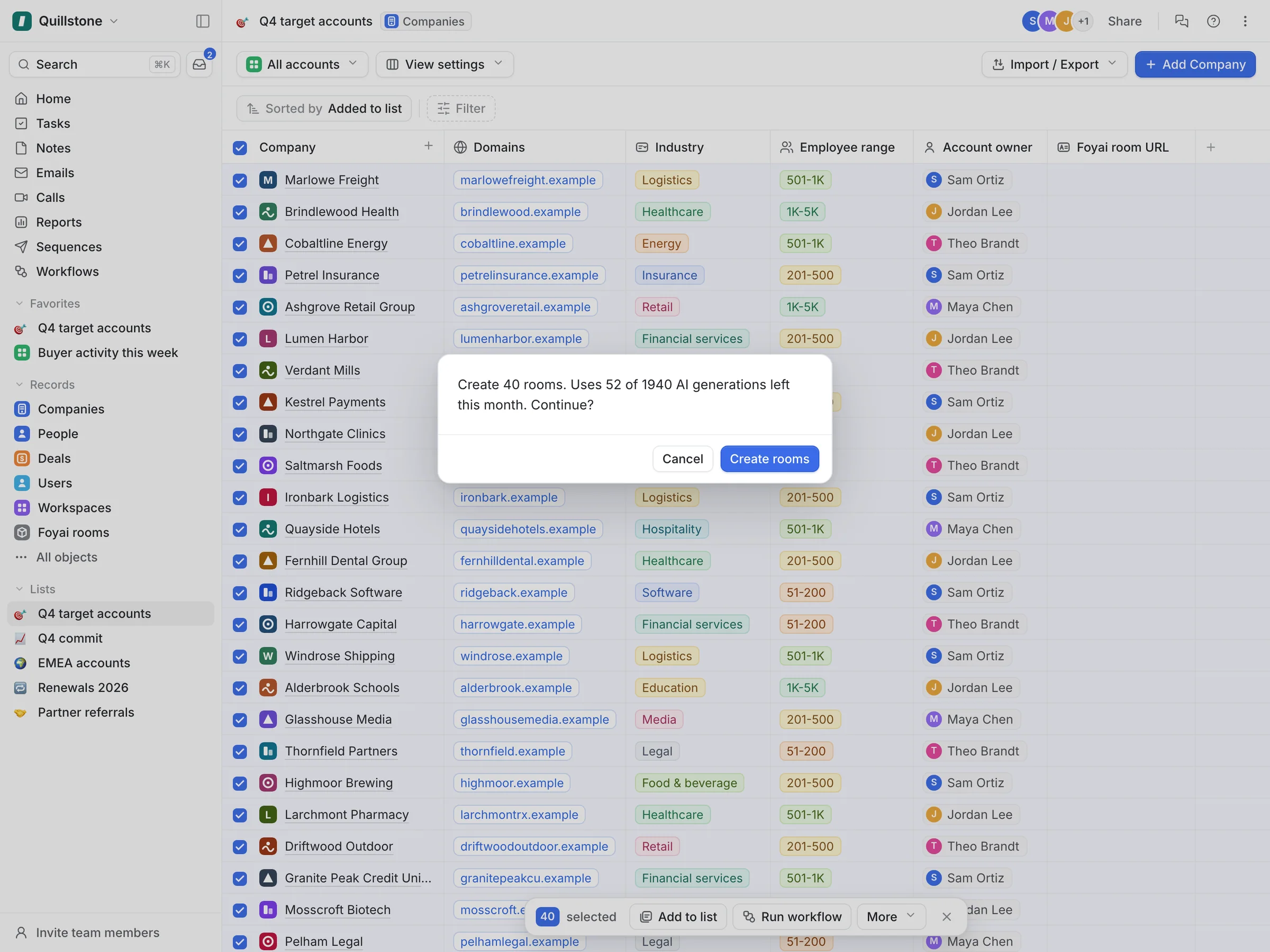The image size is (1270, 952).
Task: Expand the View settings dropdown
Action: click(x=444, y=65)
